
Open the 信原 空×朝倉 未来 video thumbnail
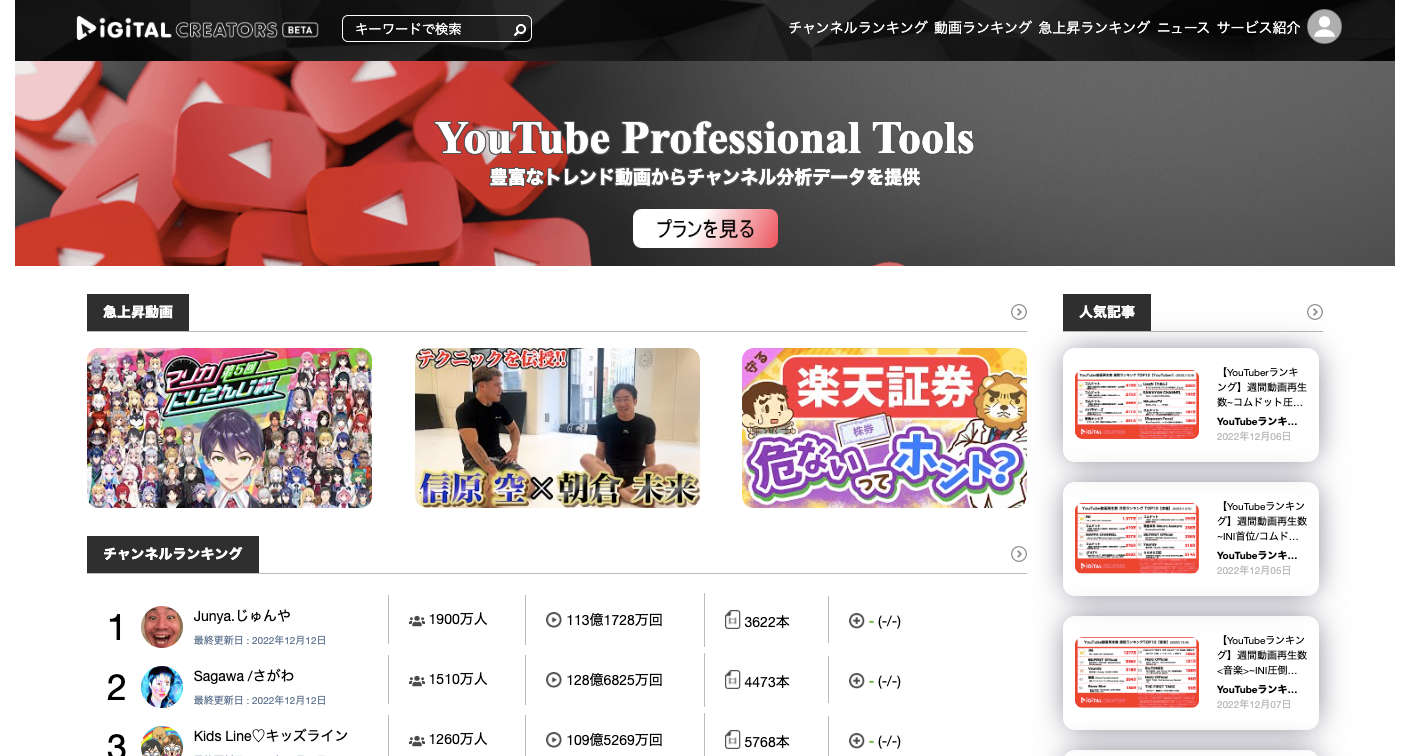pyautogui.click(x=557, y=428)
